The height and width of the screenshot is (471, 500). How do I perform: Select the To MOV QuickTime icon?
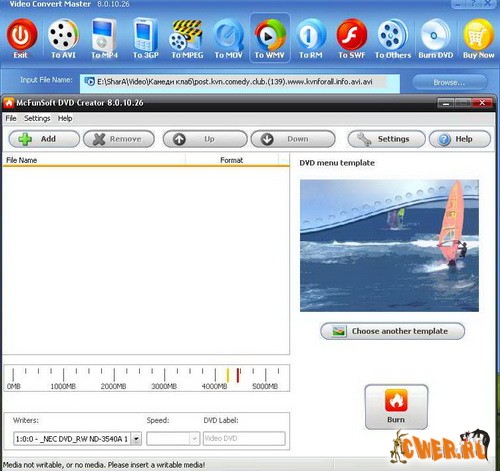click(228, 35)
